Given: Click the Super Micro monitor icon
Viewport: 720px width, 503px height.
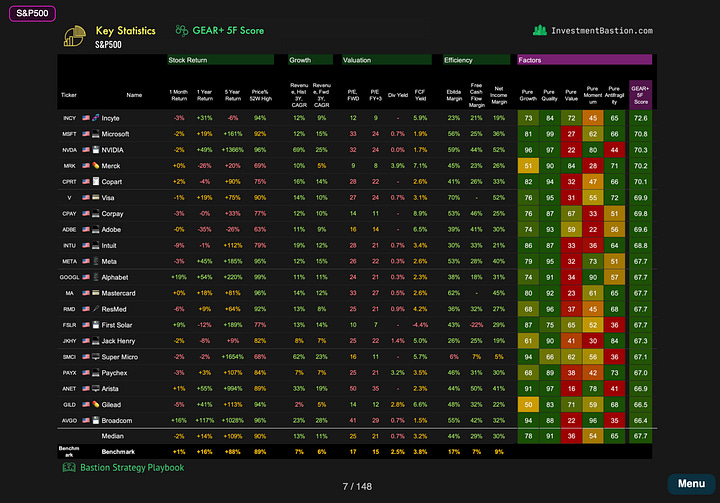Looking at the screenshot, I should pyautogui.click(x=96, y=356).
